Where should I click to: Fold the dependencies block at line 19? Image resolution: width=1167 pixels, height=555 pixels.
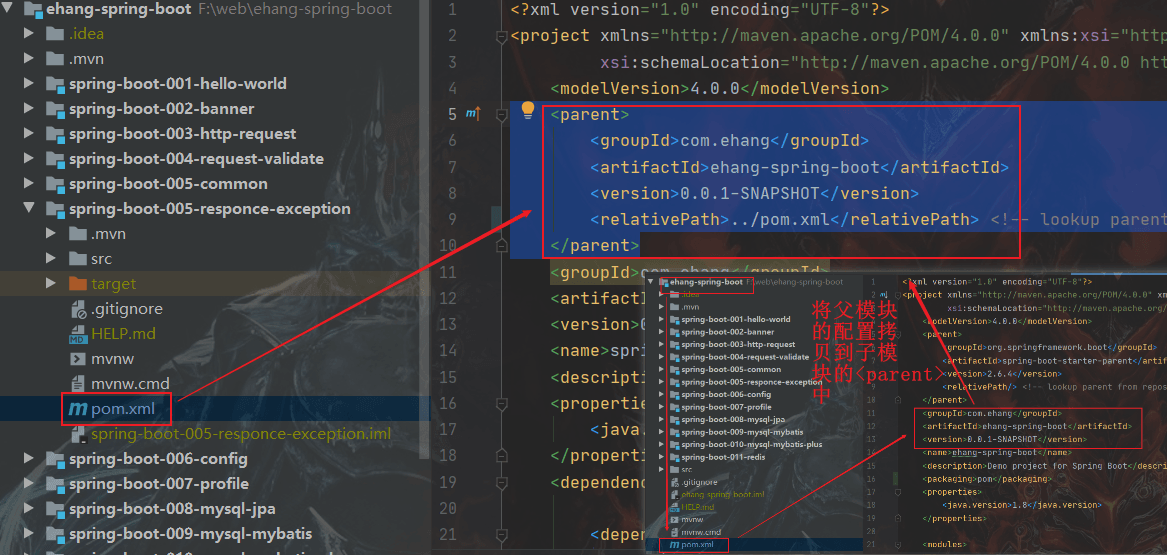pyautogui.click(x=501, y=482)
